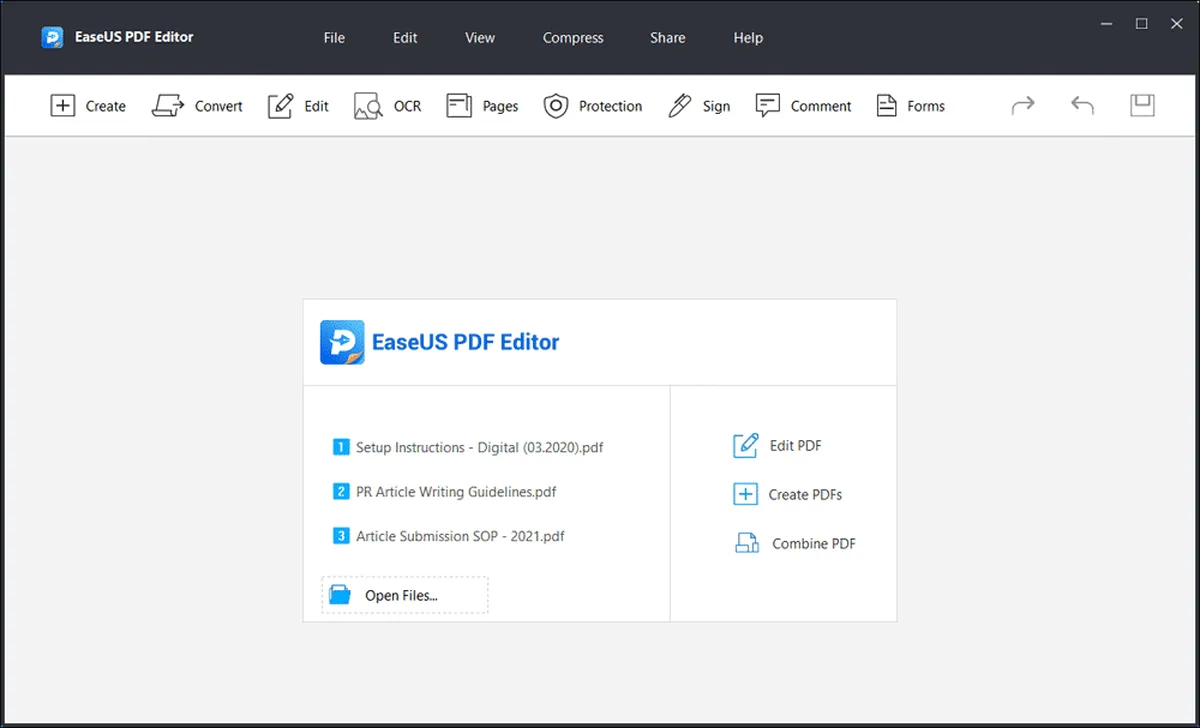Click the Create plus icon in toolbar
The width and height of the screenshot is (1200, 728).
point(63,106)
